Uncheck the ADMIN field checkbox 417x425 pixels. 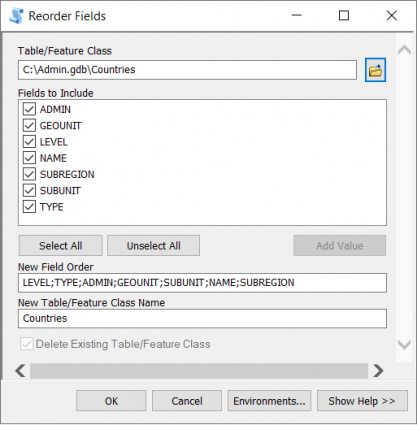coord(29,109)
